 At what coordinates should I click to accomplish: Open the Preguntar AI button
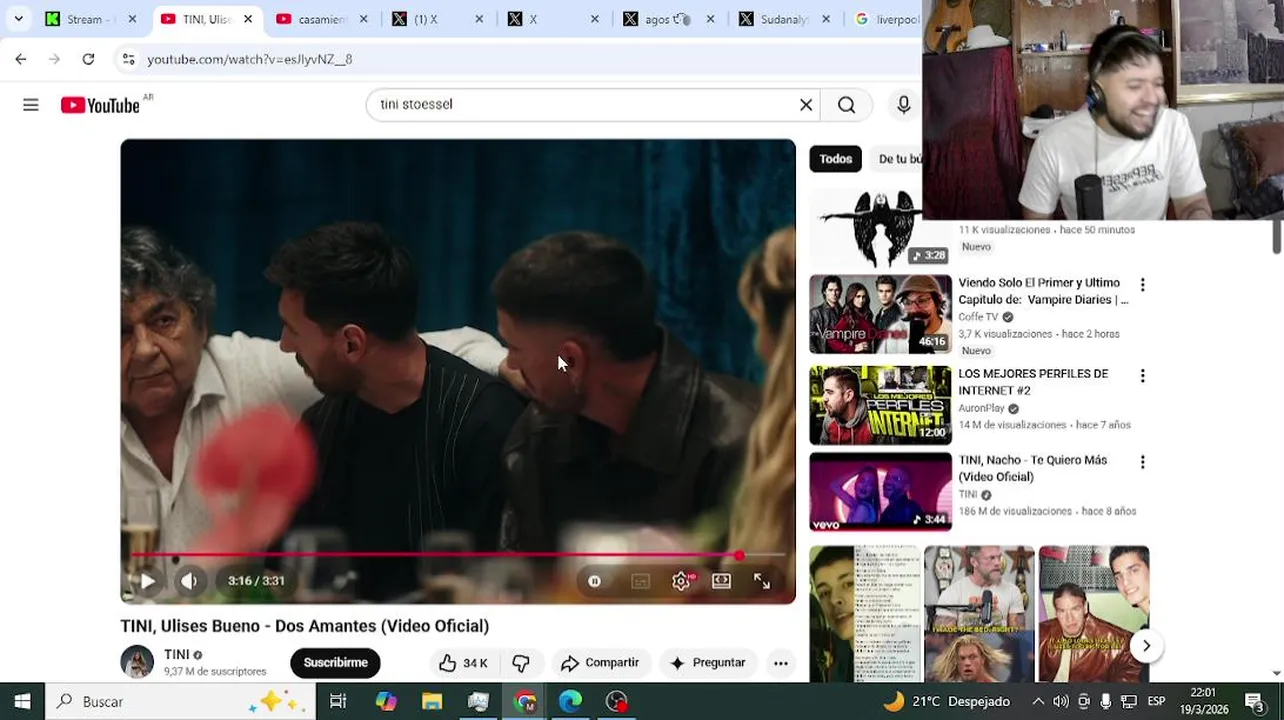[x=708, y=663]
